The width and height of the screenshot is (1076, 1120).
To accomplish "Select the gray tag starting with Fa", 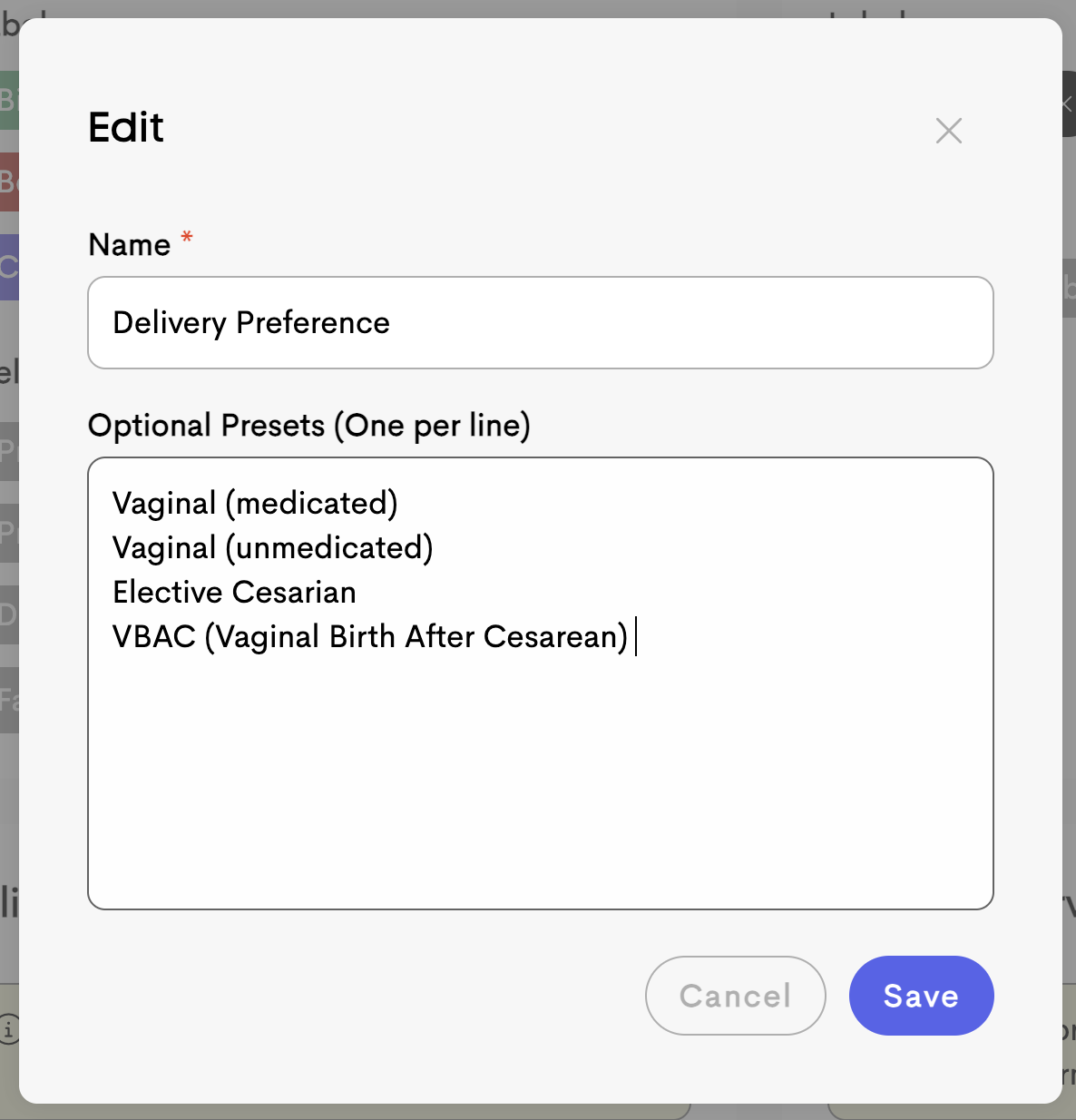I will [9, 701].
